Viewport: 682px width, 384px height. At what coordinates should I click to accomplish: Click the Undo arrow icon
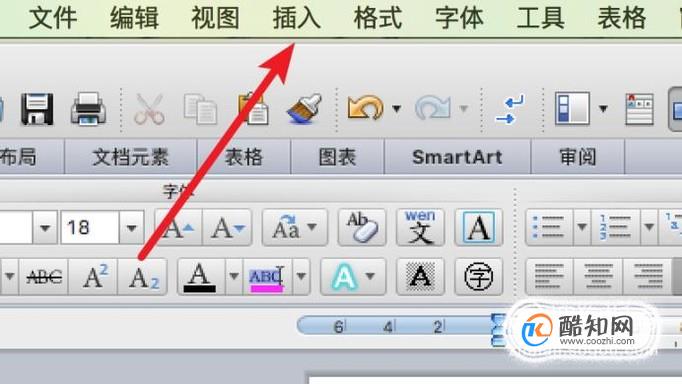tap(365, 107)
